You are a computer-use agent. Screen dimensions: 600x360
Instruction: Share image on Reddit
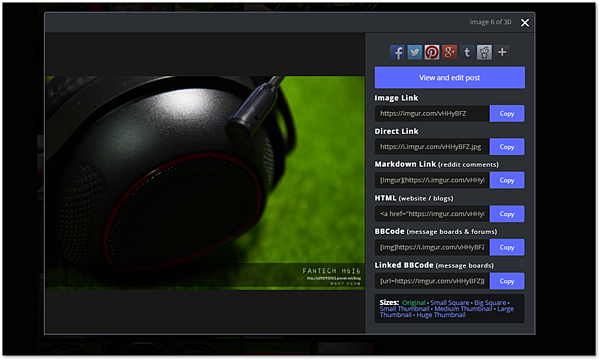tap(484, 52)
